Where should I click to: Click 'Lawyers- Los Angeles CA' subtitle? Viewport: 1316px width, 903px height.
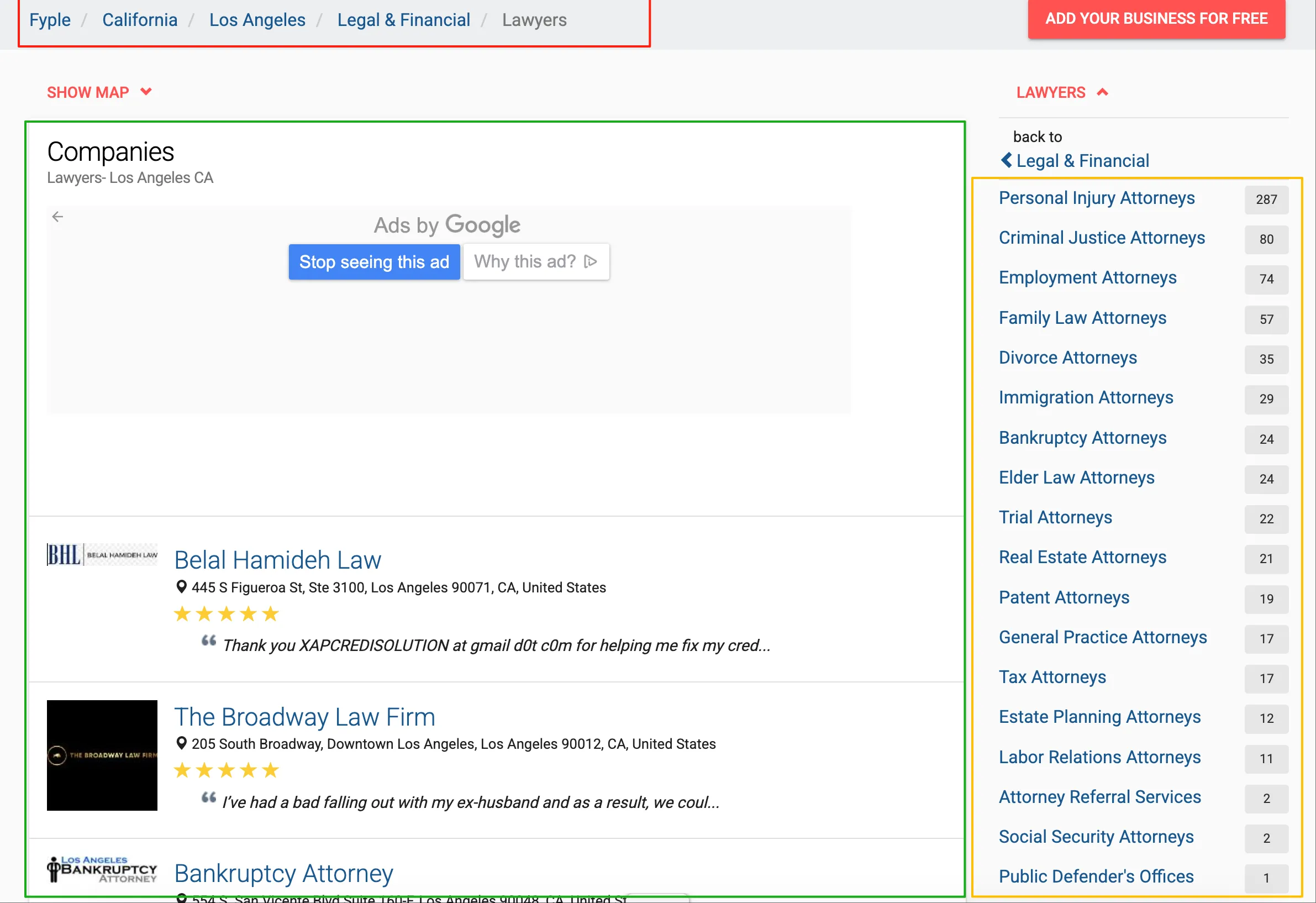click(x=130, y=178)
